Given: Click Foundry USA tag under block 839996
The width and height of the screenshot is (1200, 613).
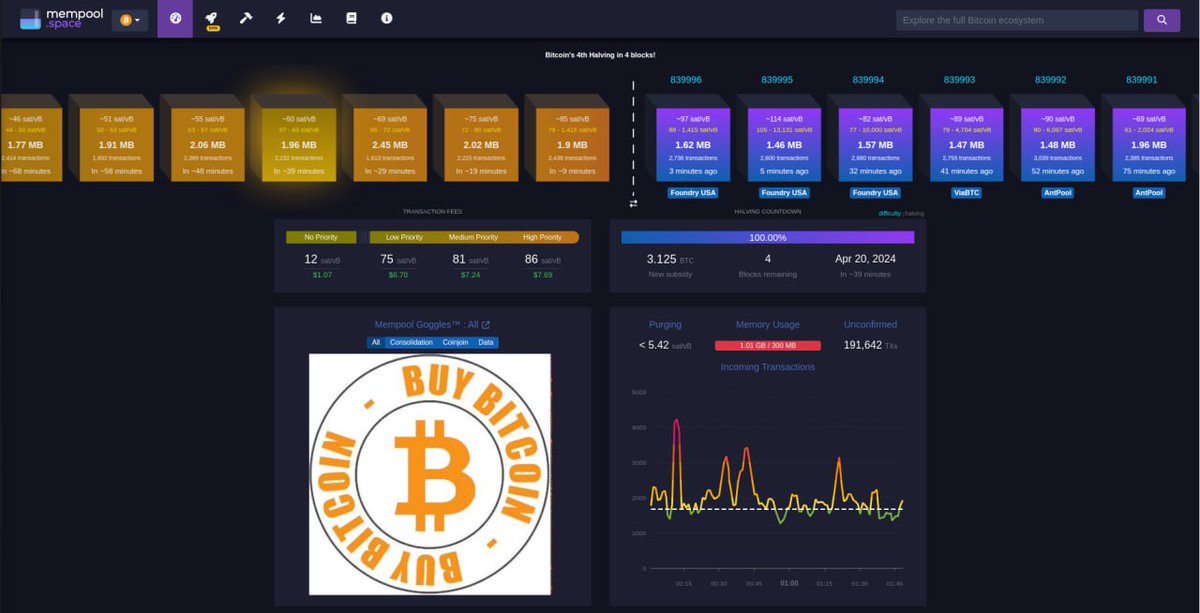Looking at the screenshot, I should click(x=693, y=193).
